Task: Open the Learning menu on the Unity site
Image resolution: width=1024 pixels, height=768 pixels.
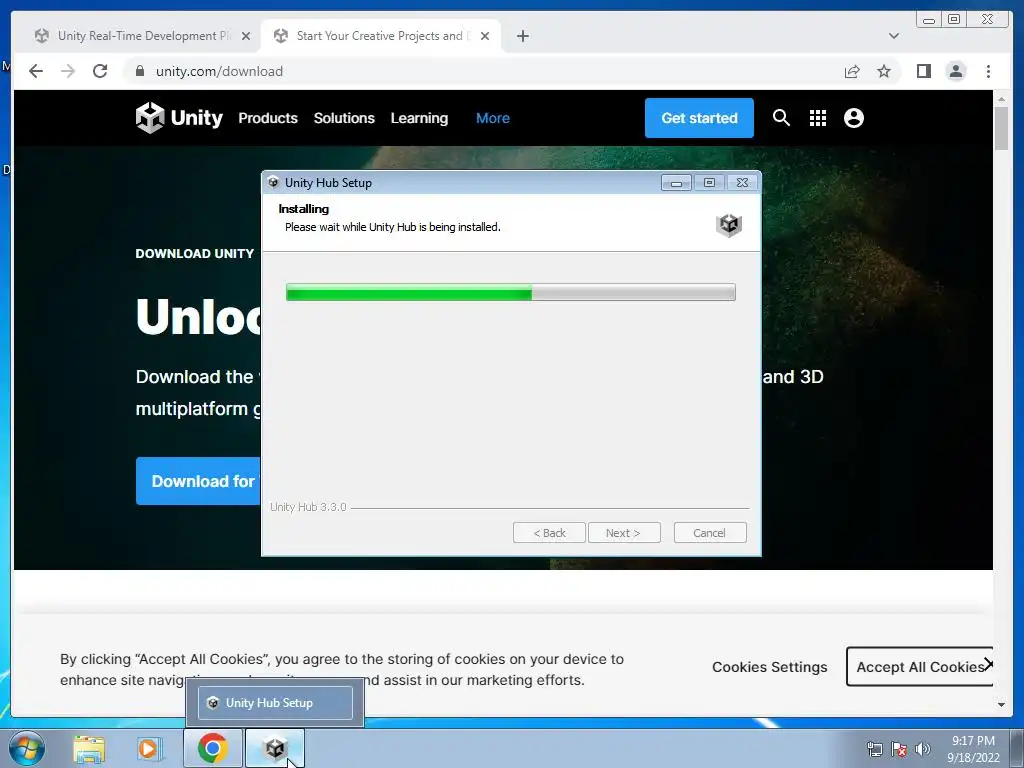Action: tap(419, 118)
